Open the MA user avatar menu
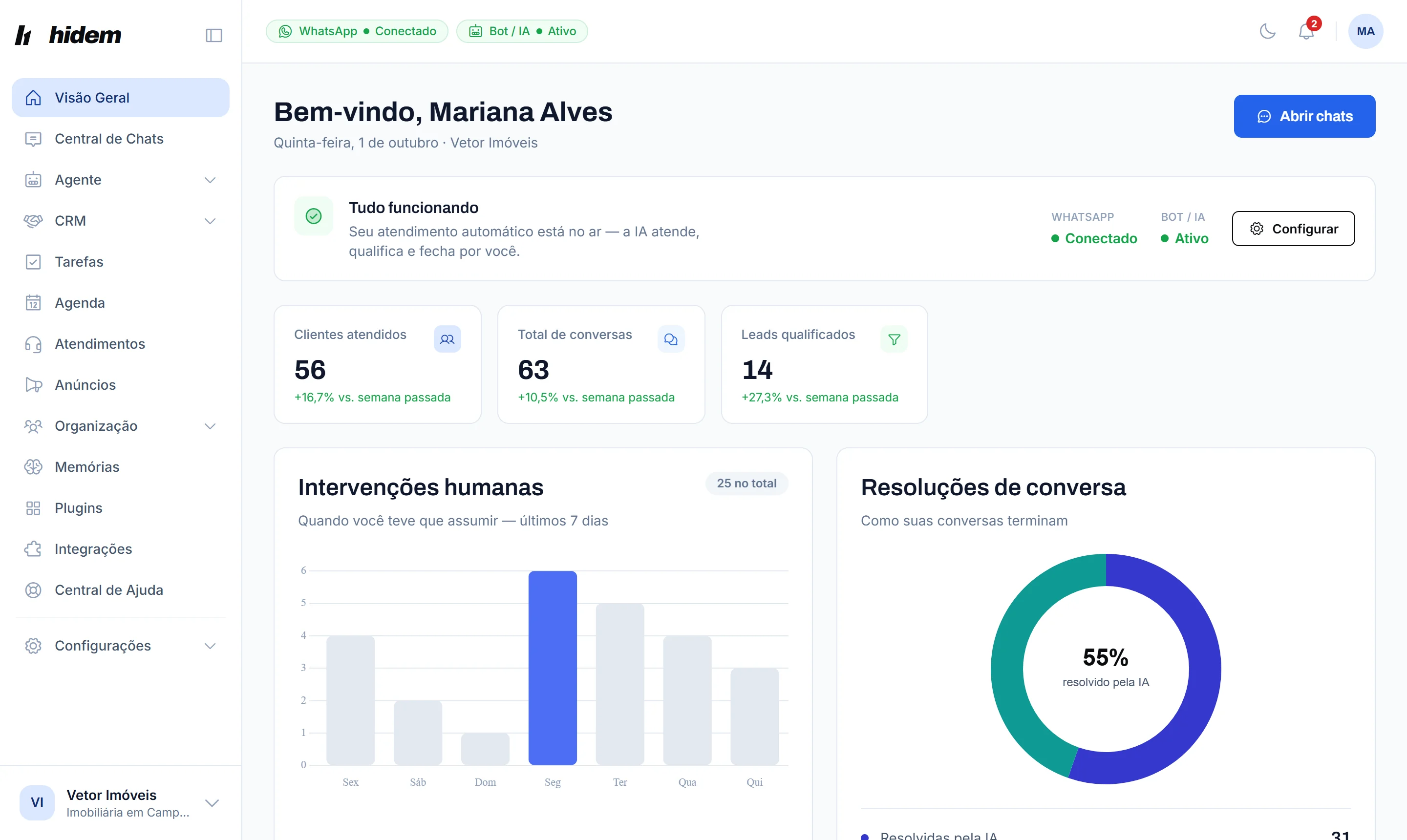Image resolution: width=1407 pixels, height=840 pixels. (1365, 31)
